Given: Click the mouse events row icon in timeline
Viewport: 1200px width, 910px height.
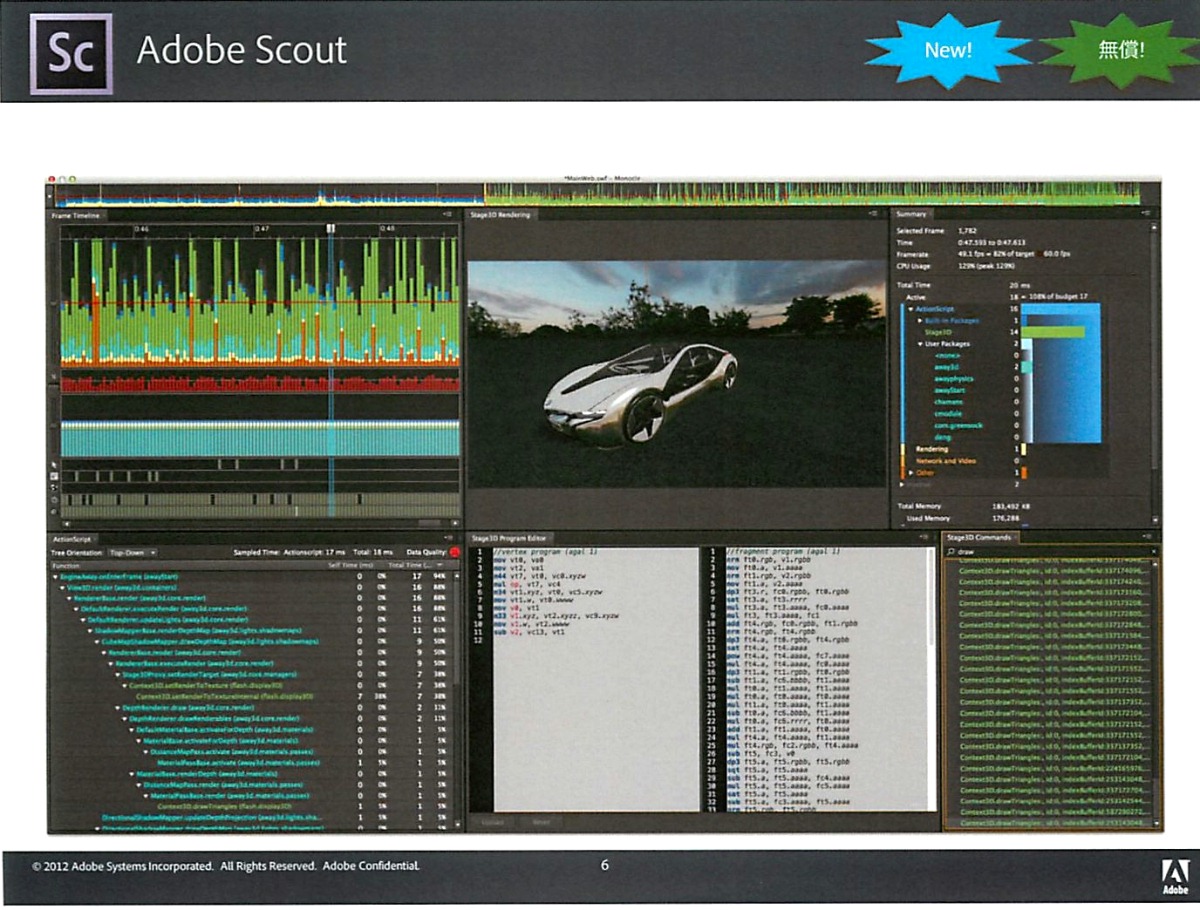Looking at the screenshot, I should click(x=54, y=464).
